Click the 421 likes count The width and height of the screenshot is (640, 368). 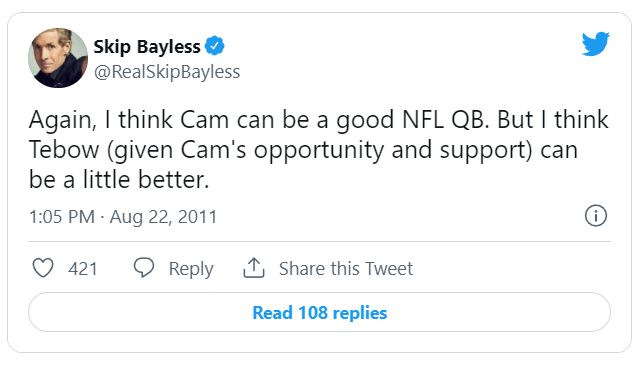(83, 269)
